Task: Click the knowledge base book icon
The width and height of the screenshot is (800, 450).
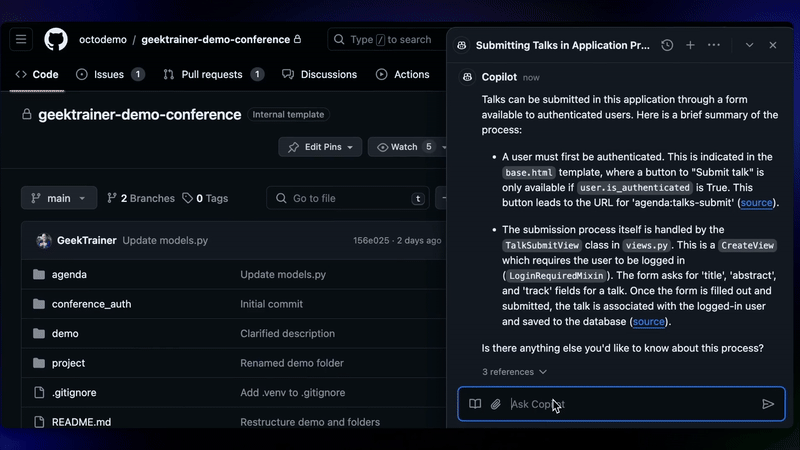Action: coord(475,404)
